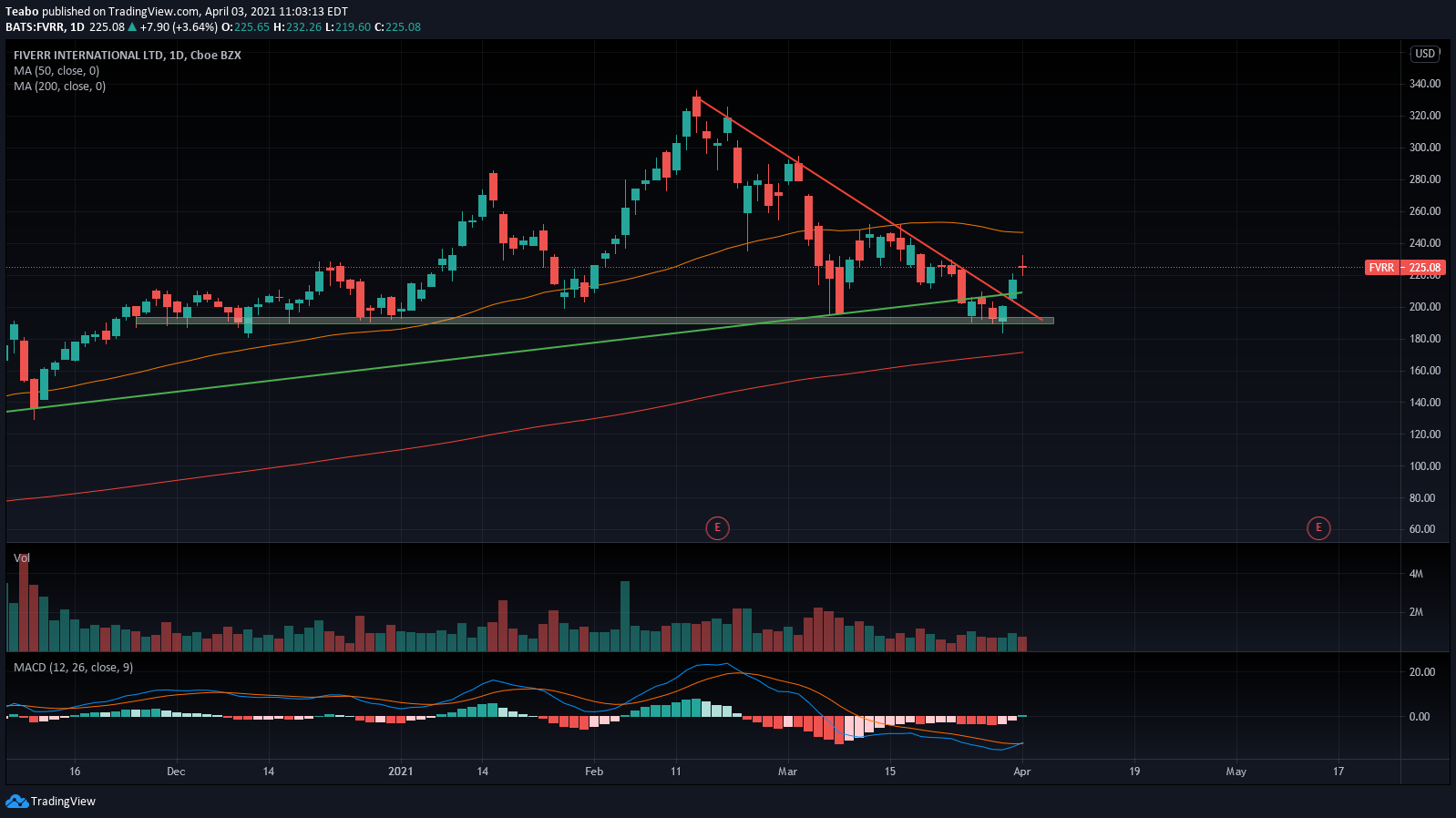
Task: Click the BATS:FVRR symbol in header
Action: [x=35, y=27]
